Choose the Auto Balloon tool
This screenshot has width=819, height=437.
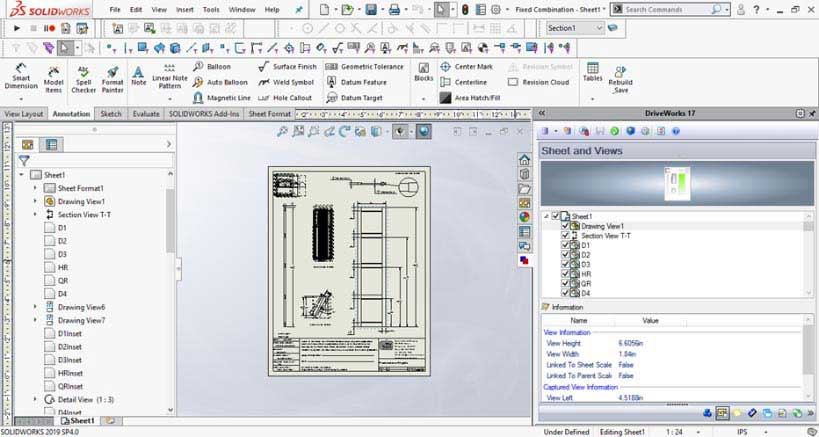[220, 82]
